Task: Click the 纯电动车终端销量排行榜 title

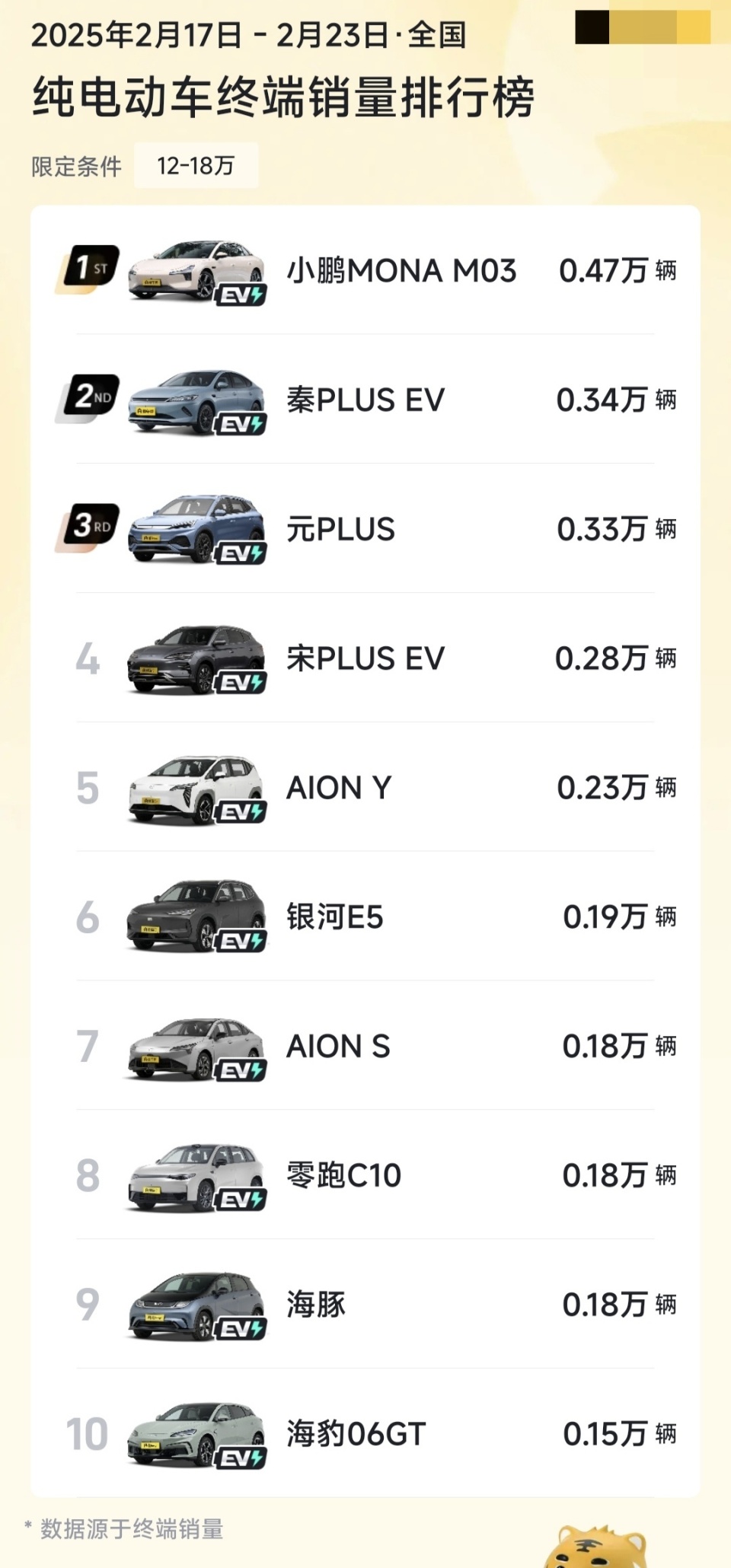Action: [283, 97]
